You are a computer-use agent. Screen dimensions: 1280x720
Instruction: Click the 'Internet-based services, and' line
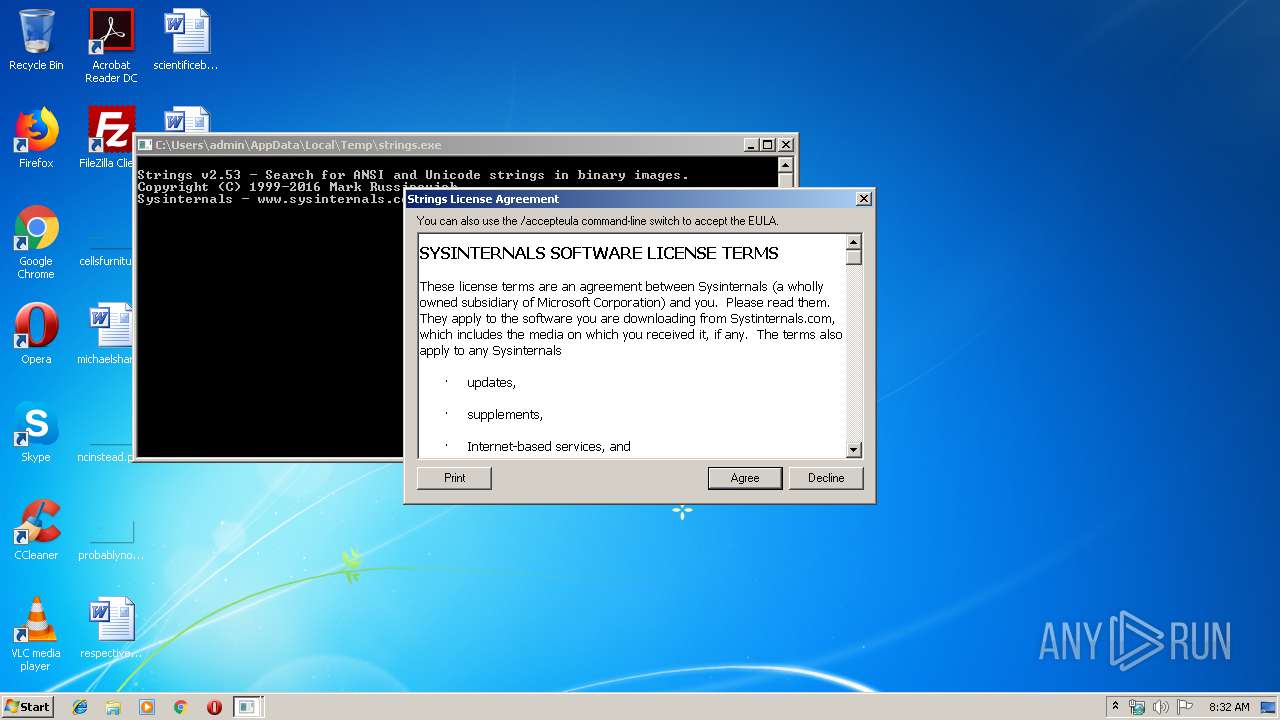coord(549,447)
